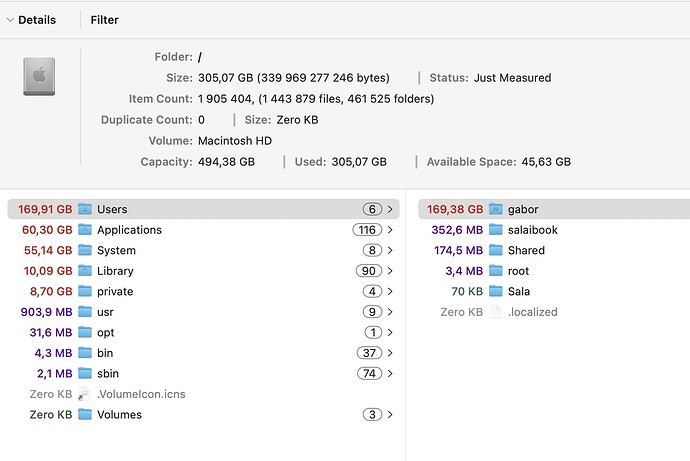Click the 74 item count badge for sbin
Image resolution: width=690 pixels, height=461 pixels.
click(370, 374)
